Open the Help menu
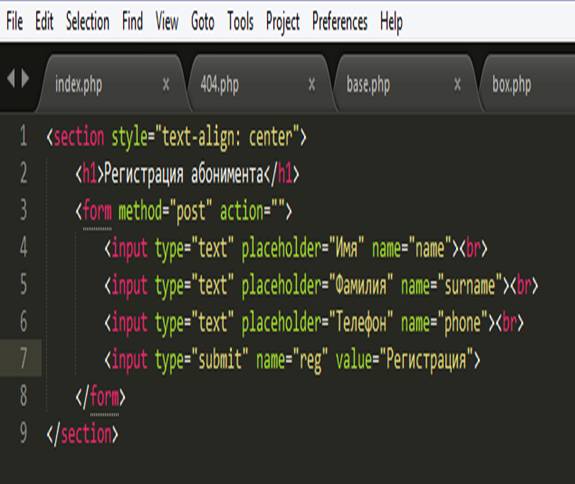This screenshot has height=484, width=575. pyautogui.click(x=391, y=23)
